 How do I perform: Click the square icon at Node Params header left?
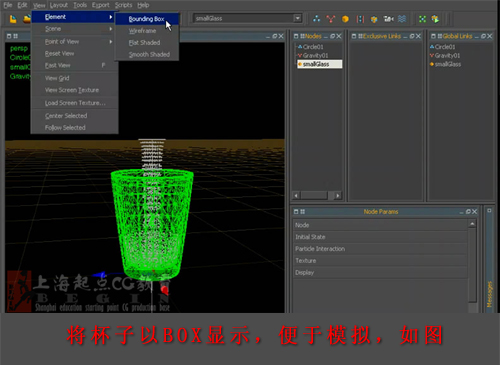[x=296, y=212]
